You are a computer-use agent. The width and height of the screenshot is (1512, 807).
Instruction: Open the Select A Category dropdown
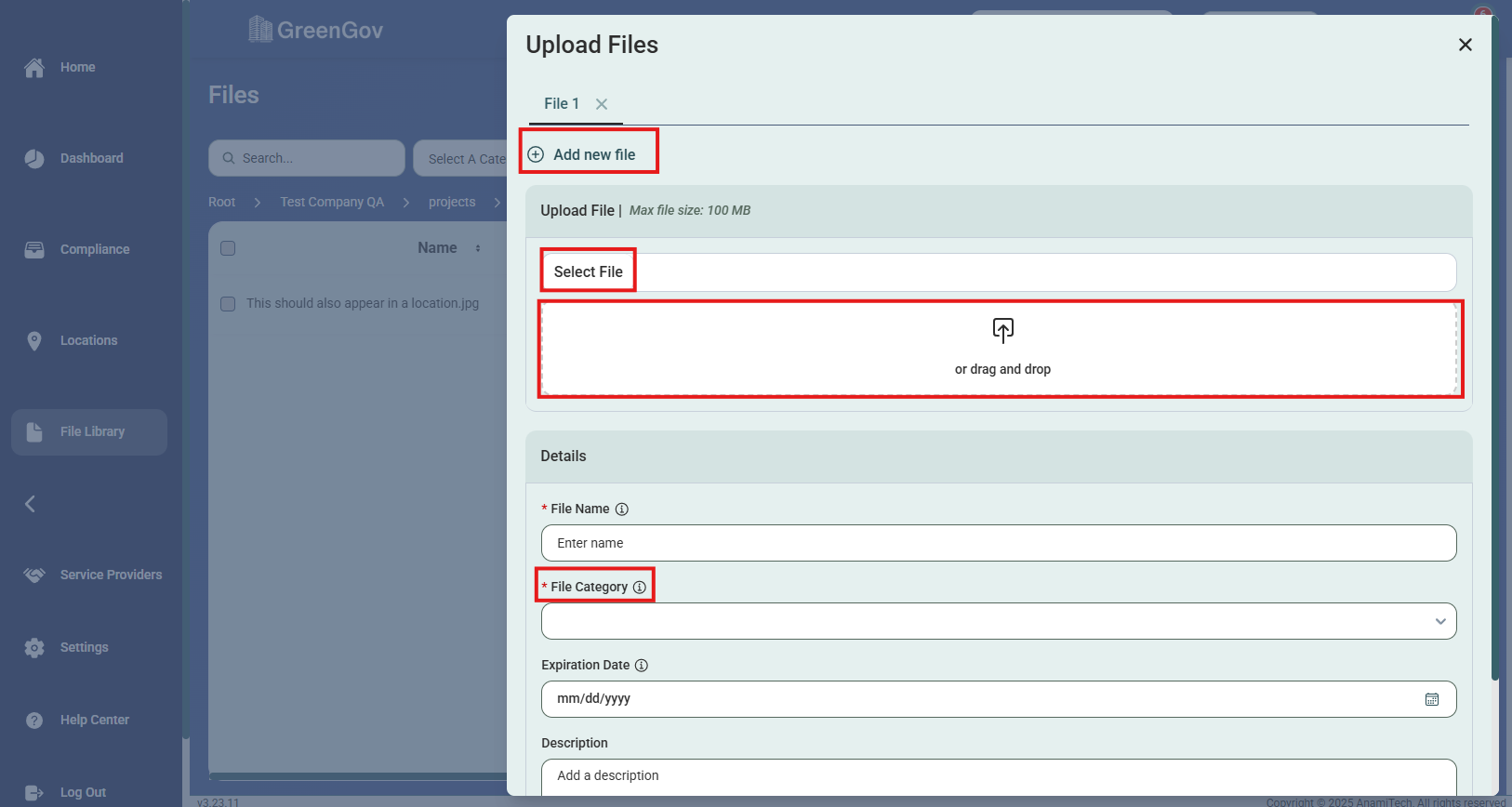click(466, 159)
